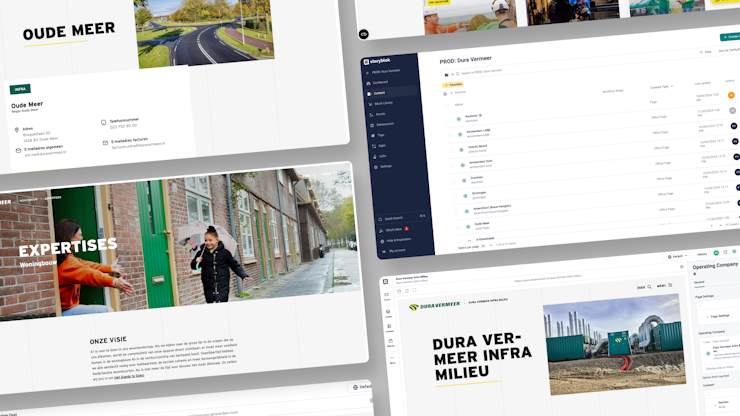This screenshot has height=416, width=740.
Task: Open What's New in the Storyblok sidebar
Action: pyautogui.click(x=393, y=229)
